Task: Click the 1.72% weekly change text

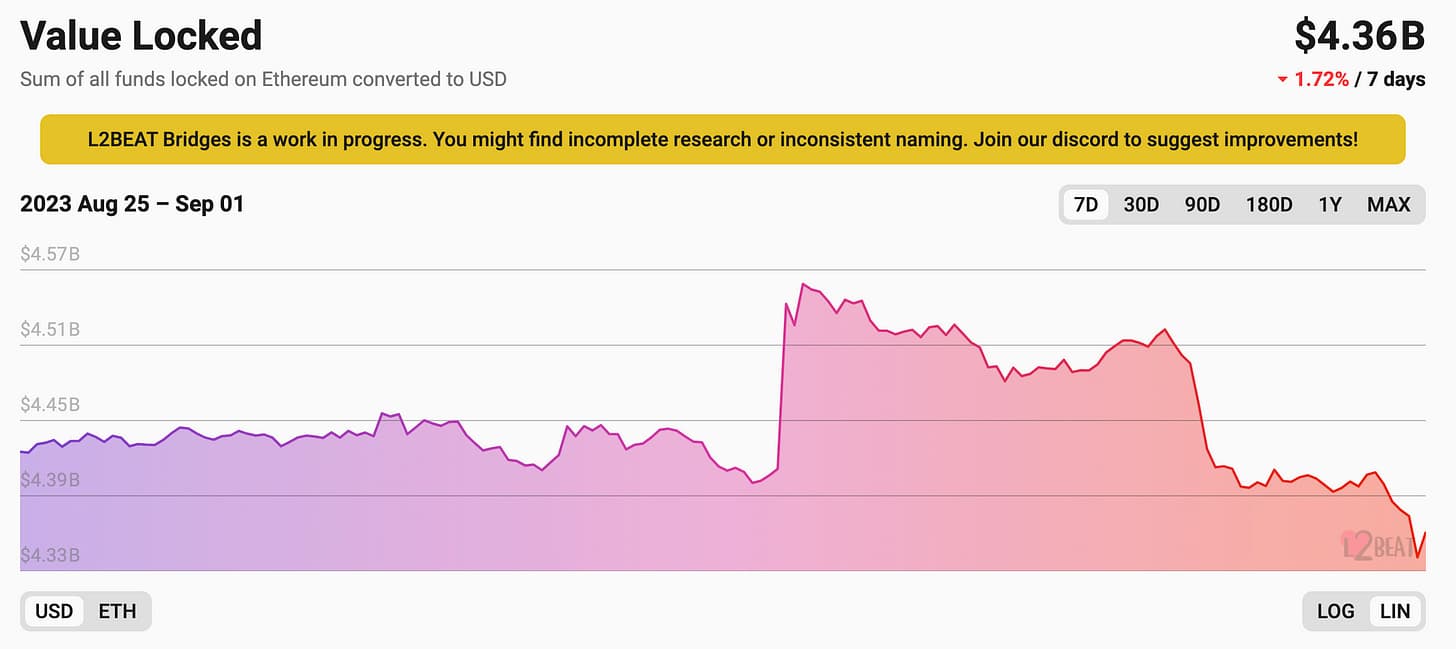Action: pyautogui.click(x=1321, y=80)
